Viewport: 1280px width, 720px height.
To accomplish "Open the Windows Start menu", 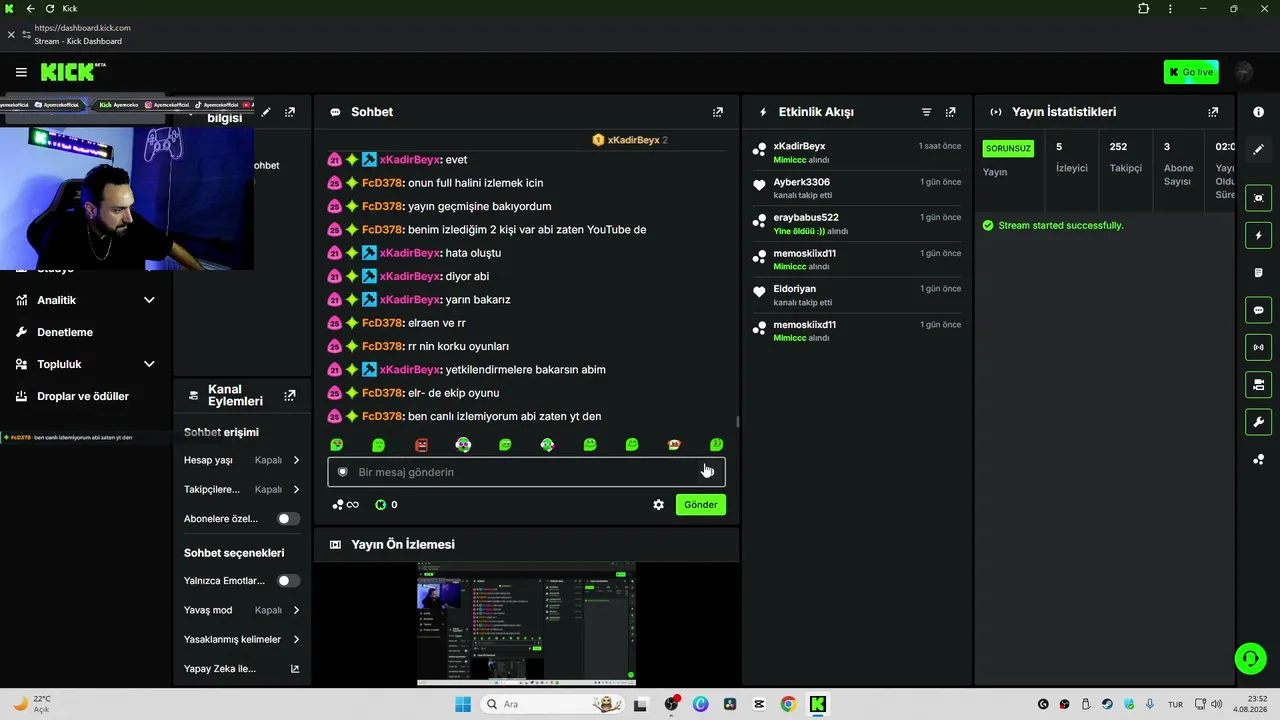I will coord(463,704).
